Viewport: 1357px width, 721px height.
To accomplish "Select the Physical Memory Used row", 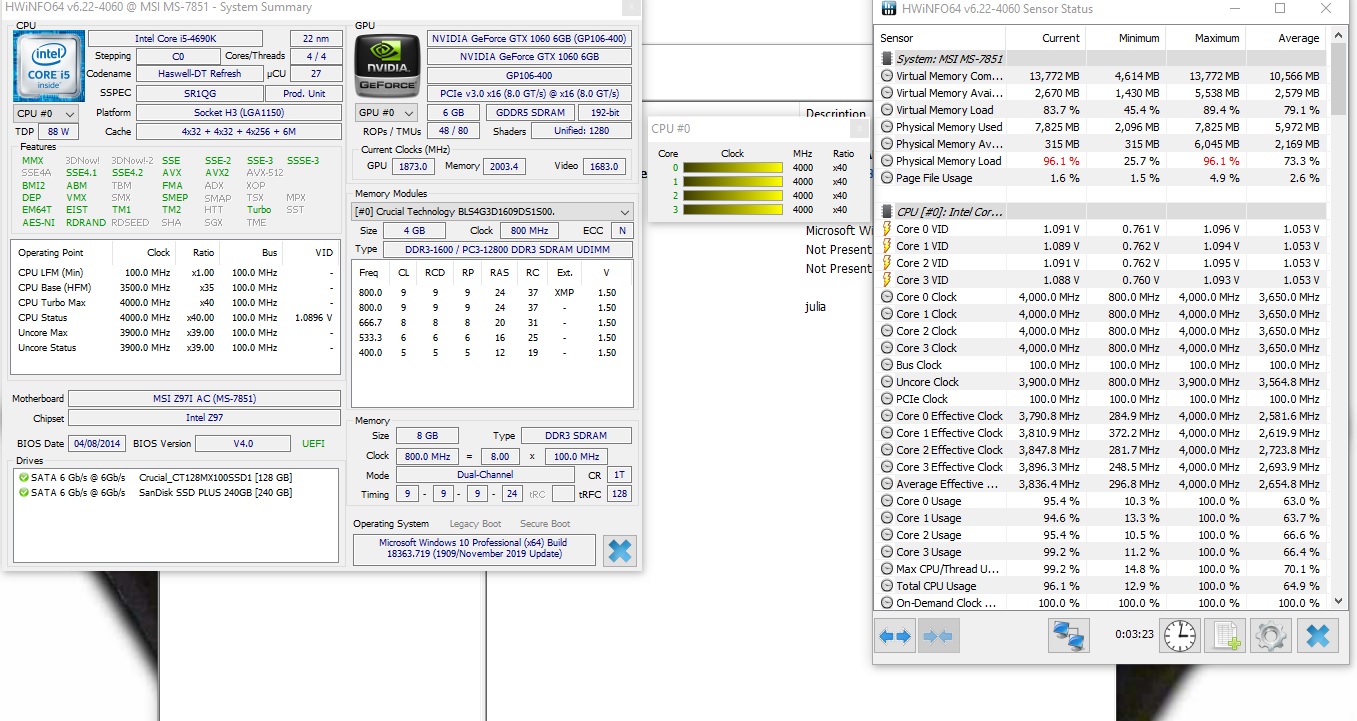I will (x=1102, y=127).
